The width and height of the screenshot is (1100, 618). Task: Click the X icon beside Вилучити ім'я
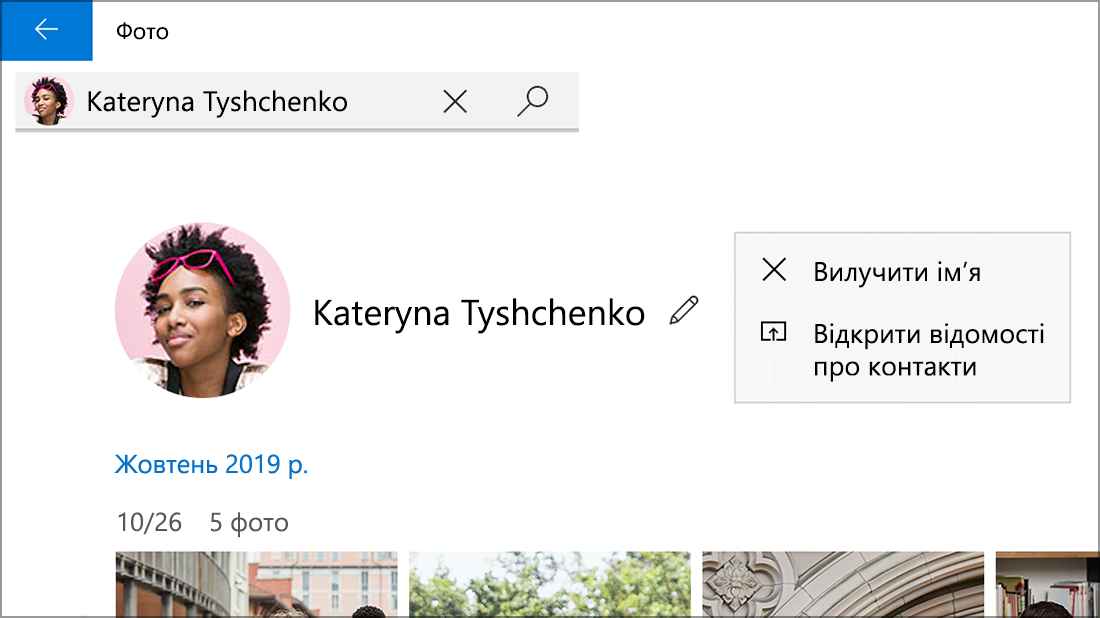[774, 269]
